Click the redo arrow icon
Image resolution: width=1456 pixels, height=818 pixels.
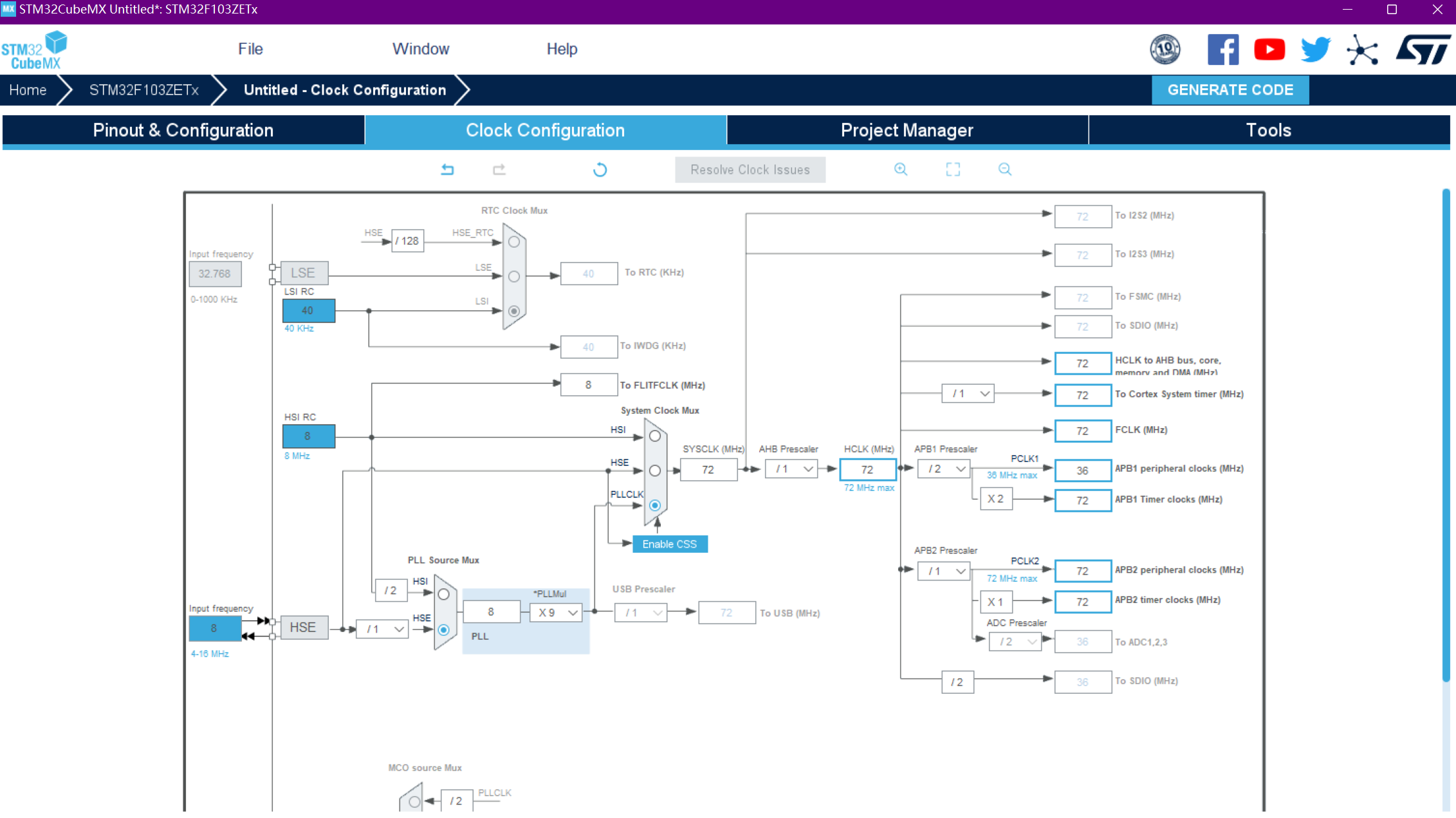[499, 169]
